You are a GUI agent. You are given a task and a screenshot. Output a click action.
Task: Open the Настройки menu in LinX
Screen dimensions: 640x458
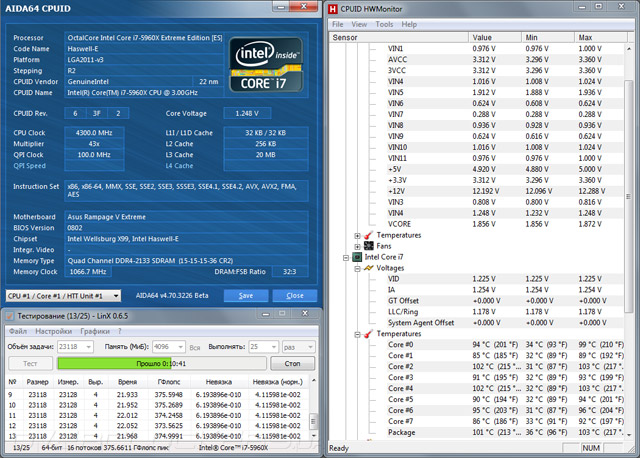(53, 331)
